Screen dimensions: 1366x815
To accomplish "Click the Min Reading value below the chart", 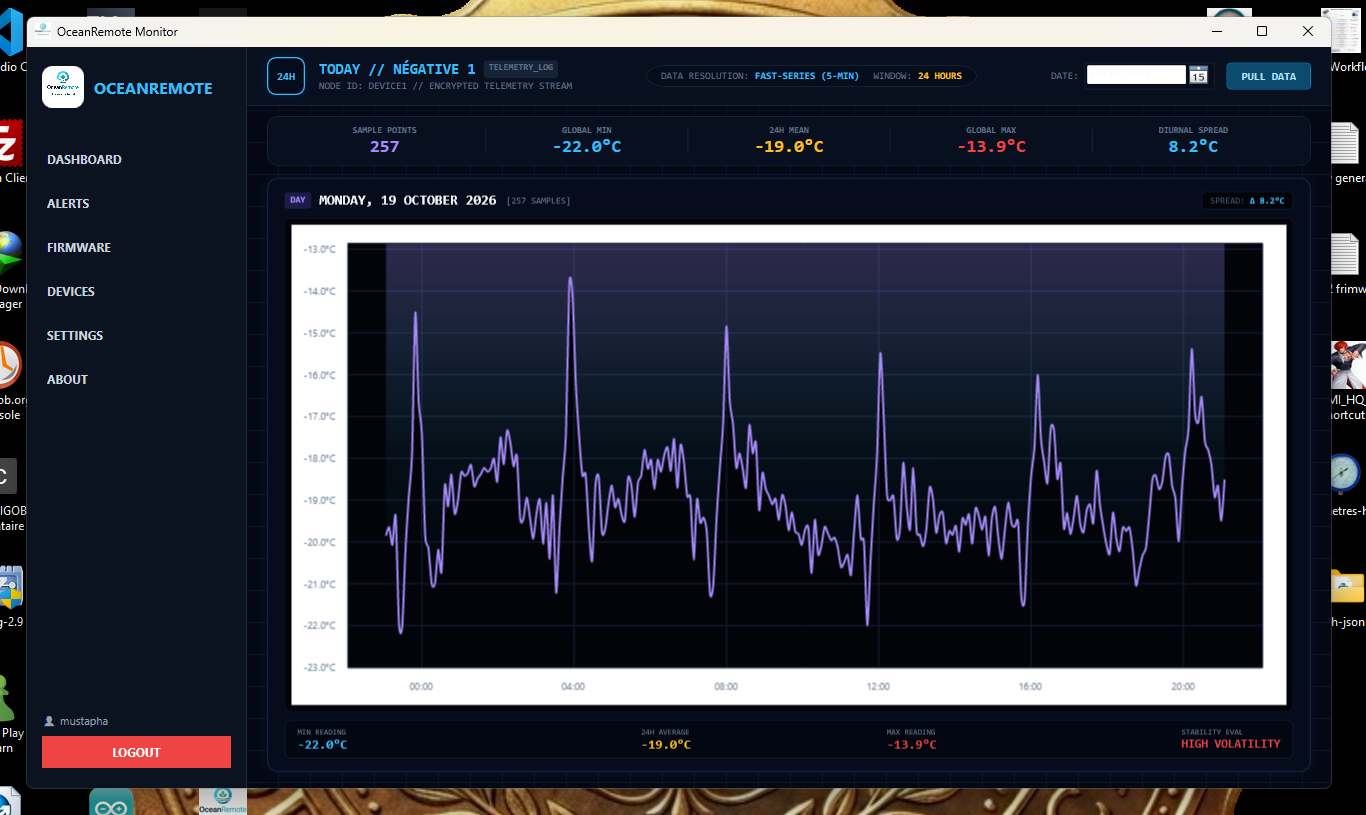I will click(322, 744).
